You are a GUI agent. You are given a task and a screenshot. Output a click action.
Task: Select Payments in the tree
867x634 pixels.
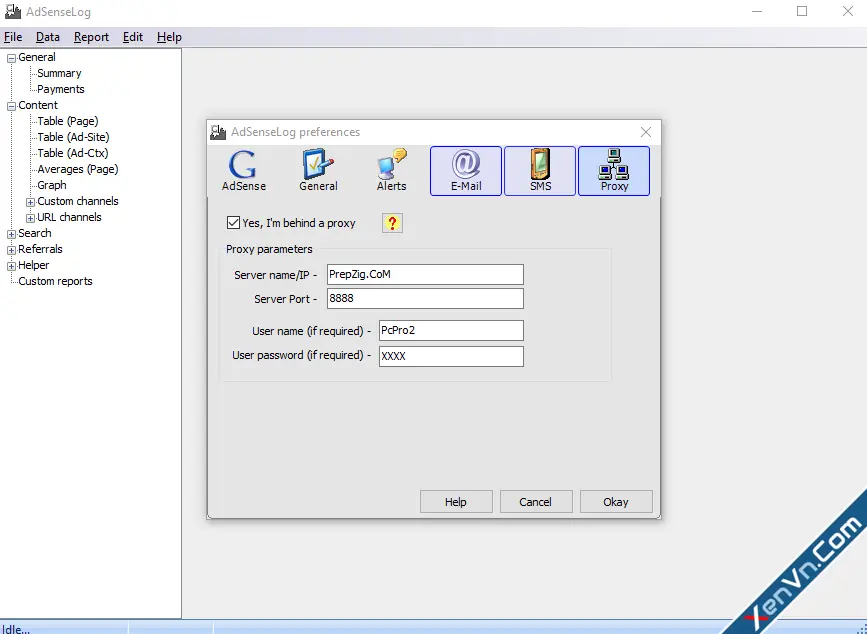tap(61, 89)
